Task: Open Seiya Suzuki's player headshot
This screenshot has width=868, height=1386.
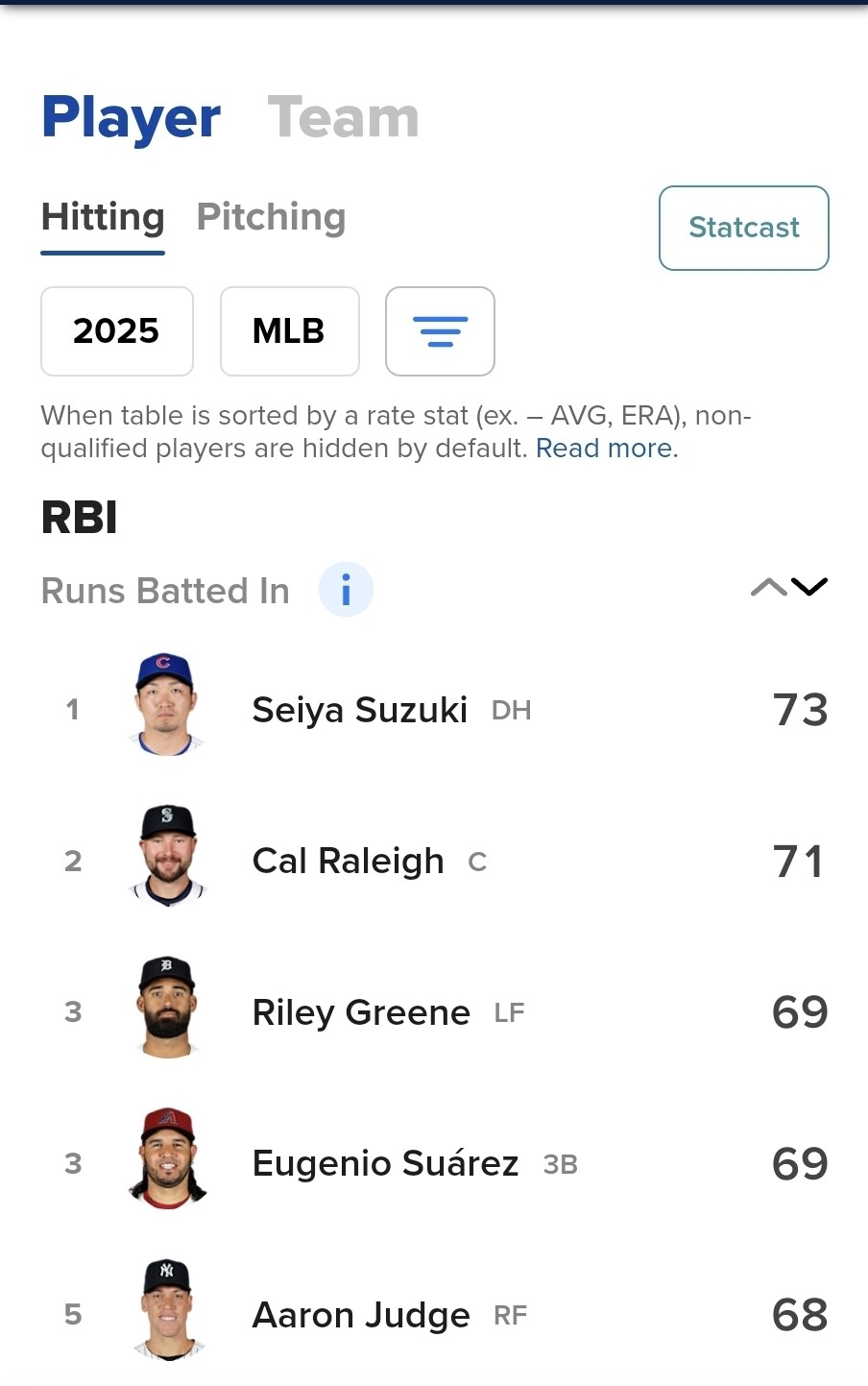Action: point(166,706)
